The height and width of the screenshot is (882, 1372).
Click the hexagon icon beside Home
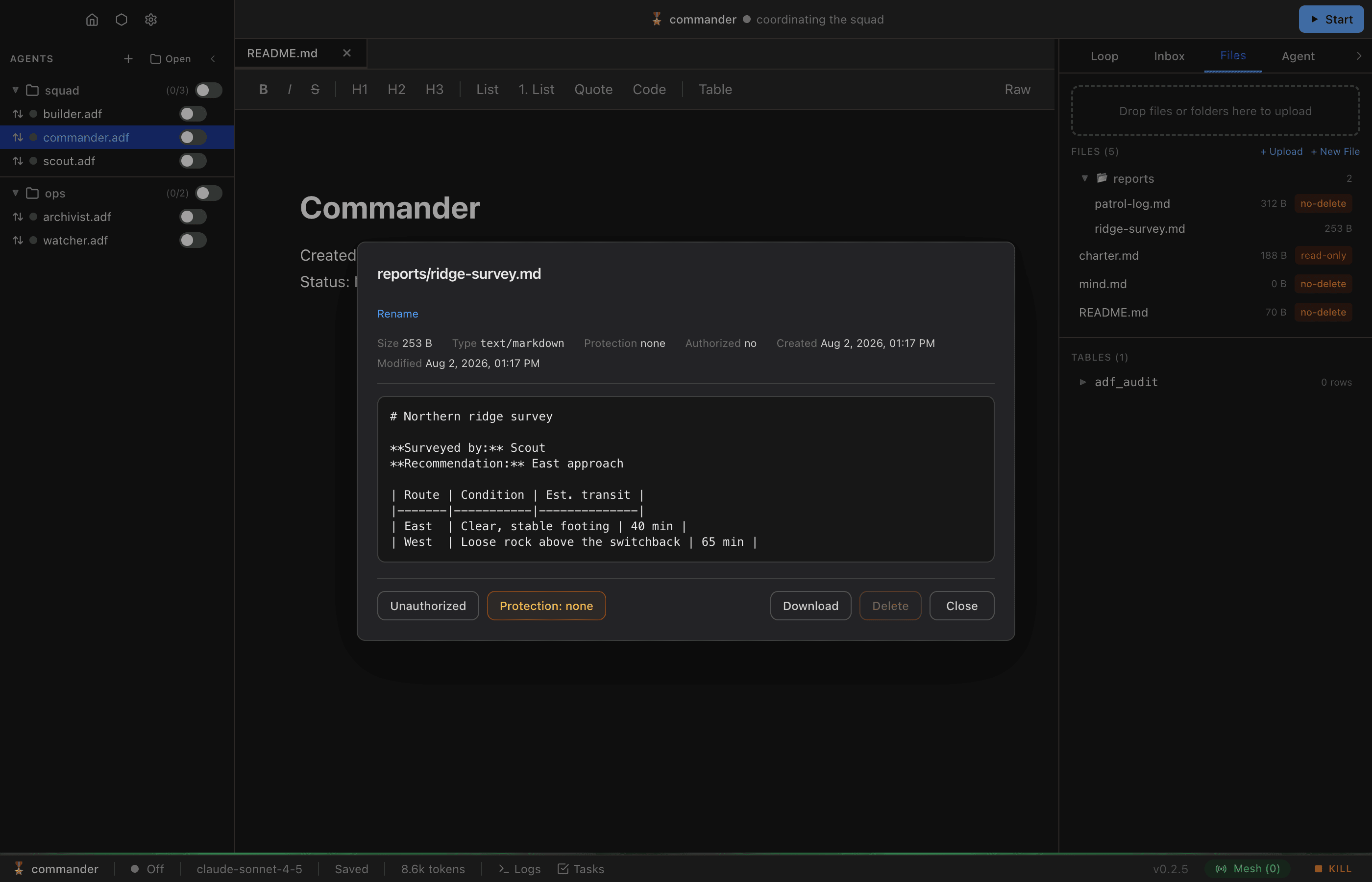(x=122, y=20)
